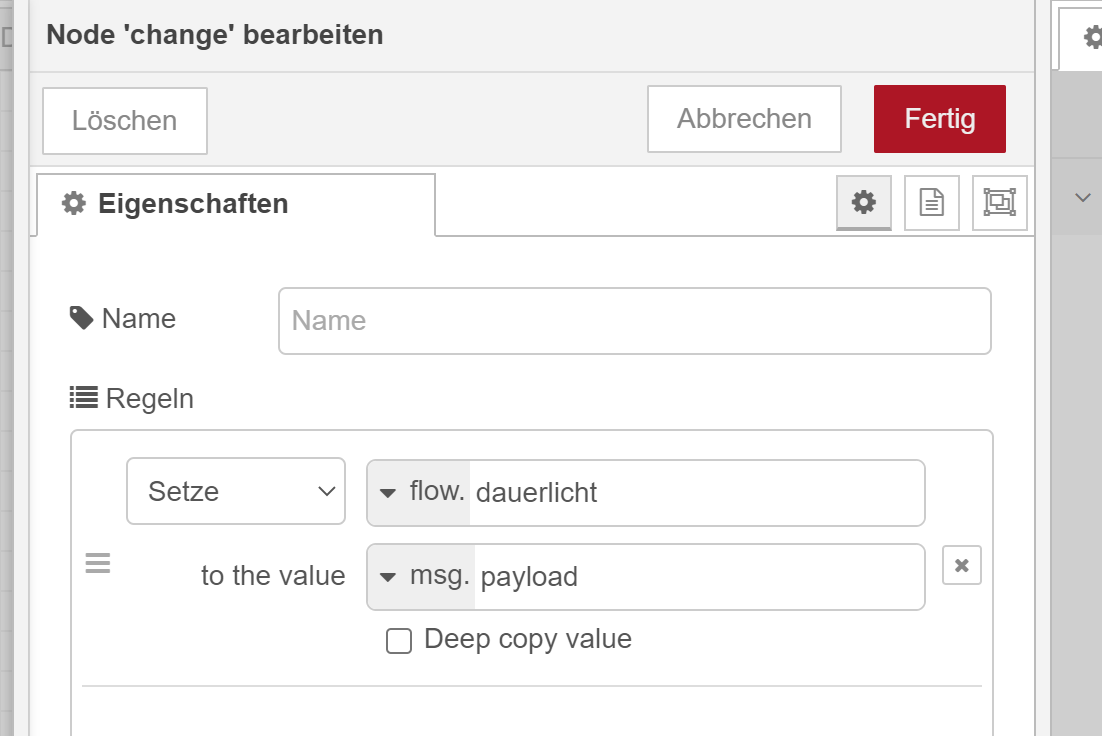The image size is (1102, 736).
Task: Open node appearance icon tab
Action: click(x=999, y=202)
